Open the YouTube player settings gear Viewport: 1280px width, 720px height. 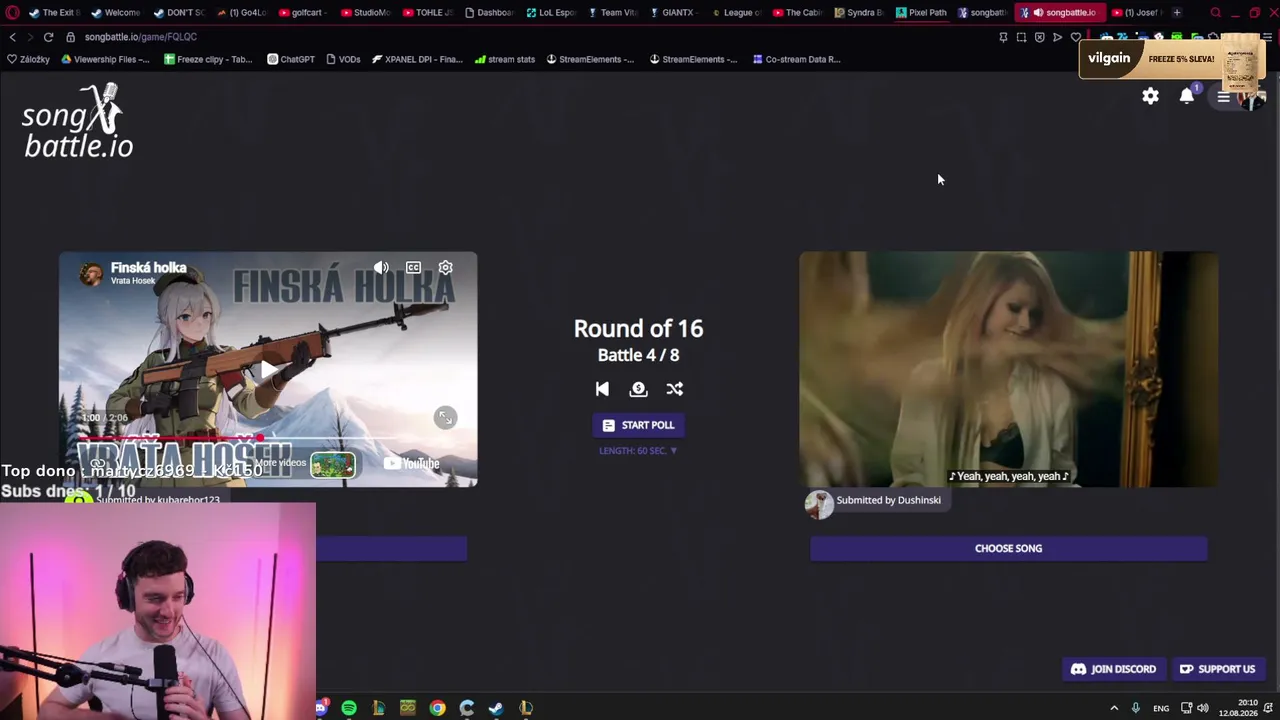click(x=445, y=268)
